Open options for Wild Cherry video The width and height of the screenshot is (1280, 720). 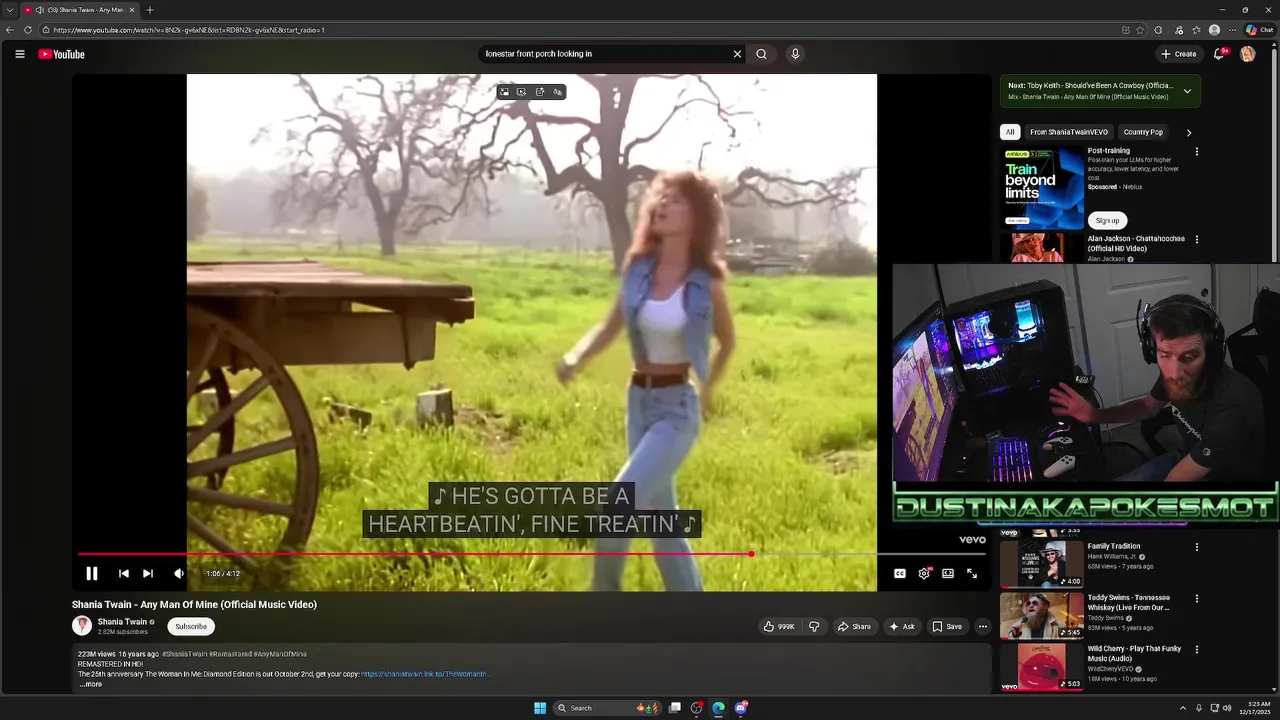(1197, 650)
